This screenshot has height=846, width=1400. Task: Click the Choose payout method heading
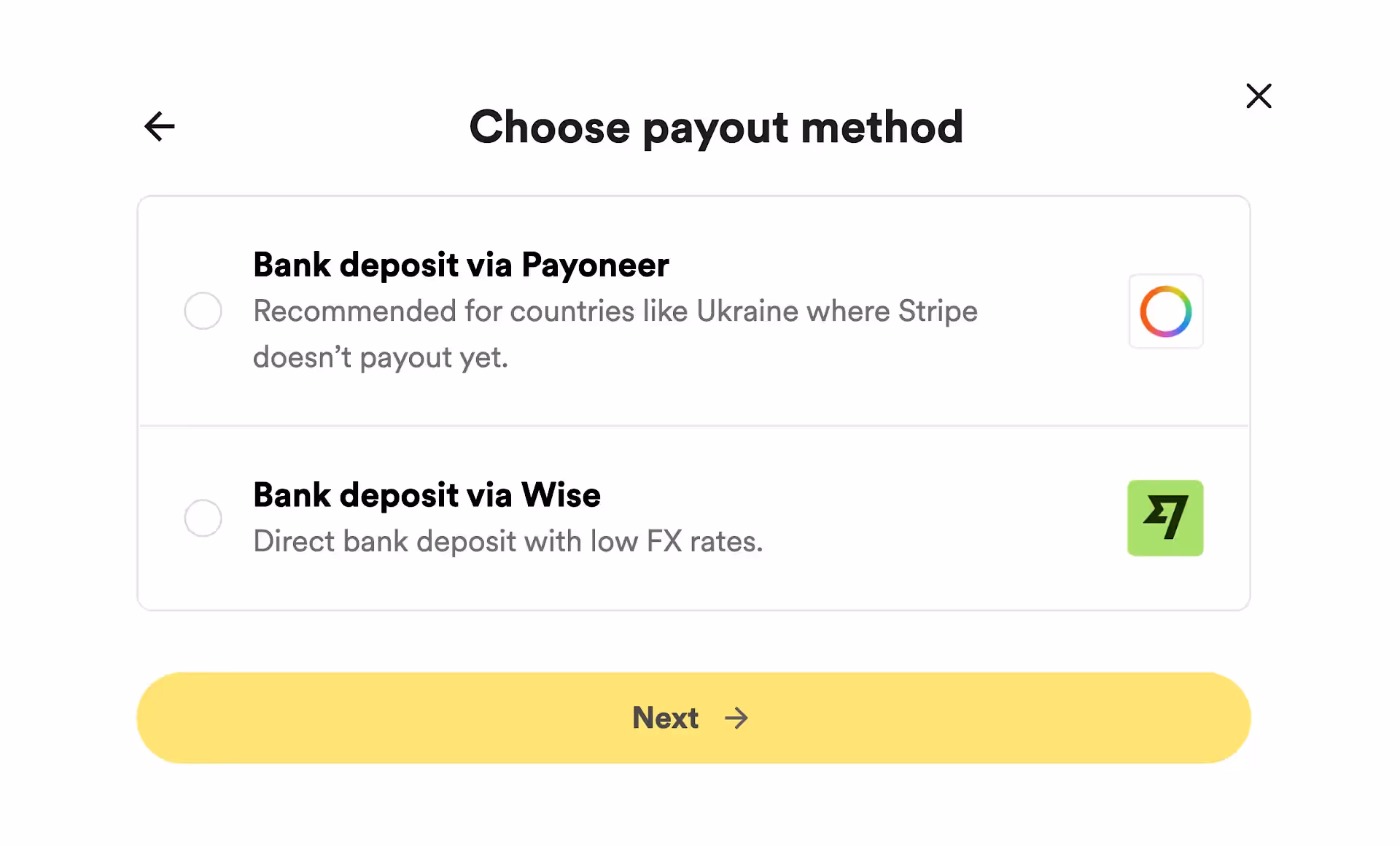click(x=716, y=127)
